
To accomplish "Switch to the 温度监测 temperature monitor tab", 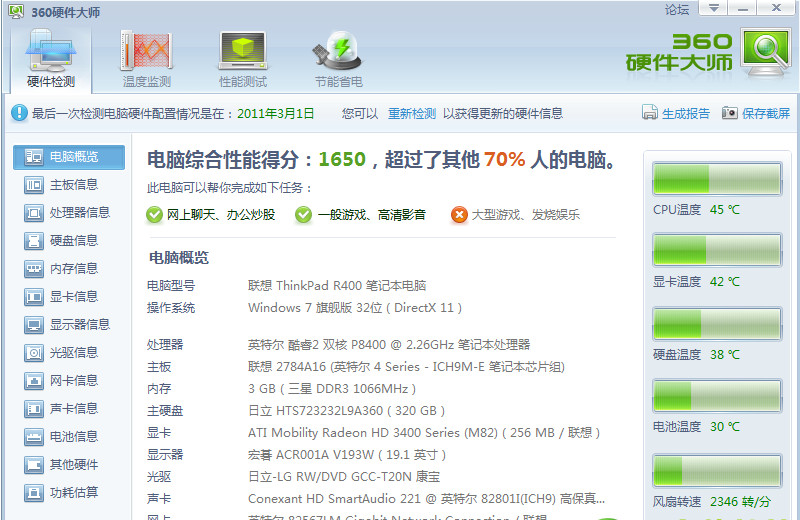I will coord(147,59).
